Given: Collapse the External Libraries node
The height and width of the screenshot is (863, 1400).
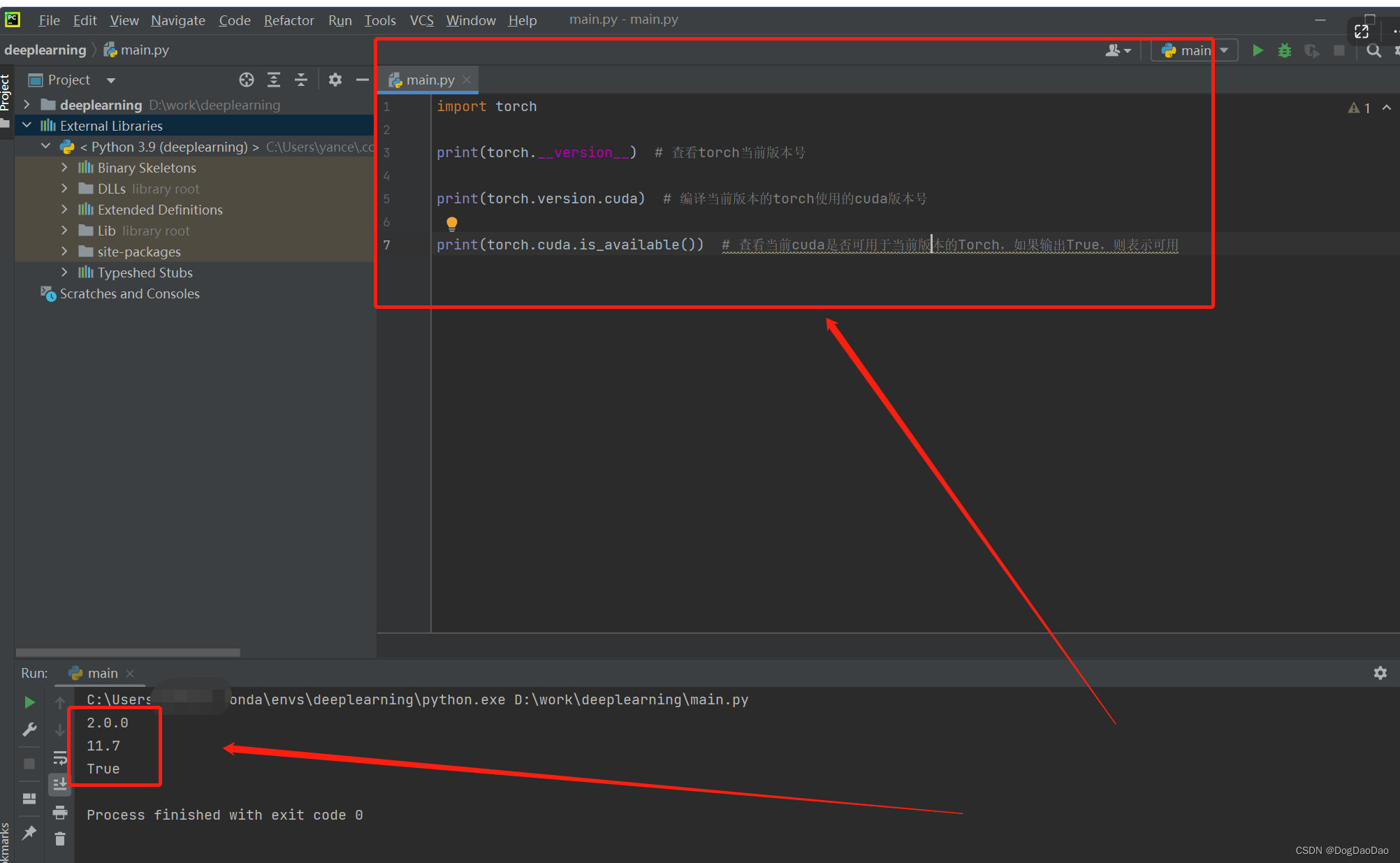Looking at the screenshot, I should (x=27, y=125).
